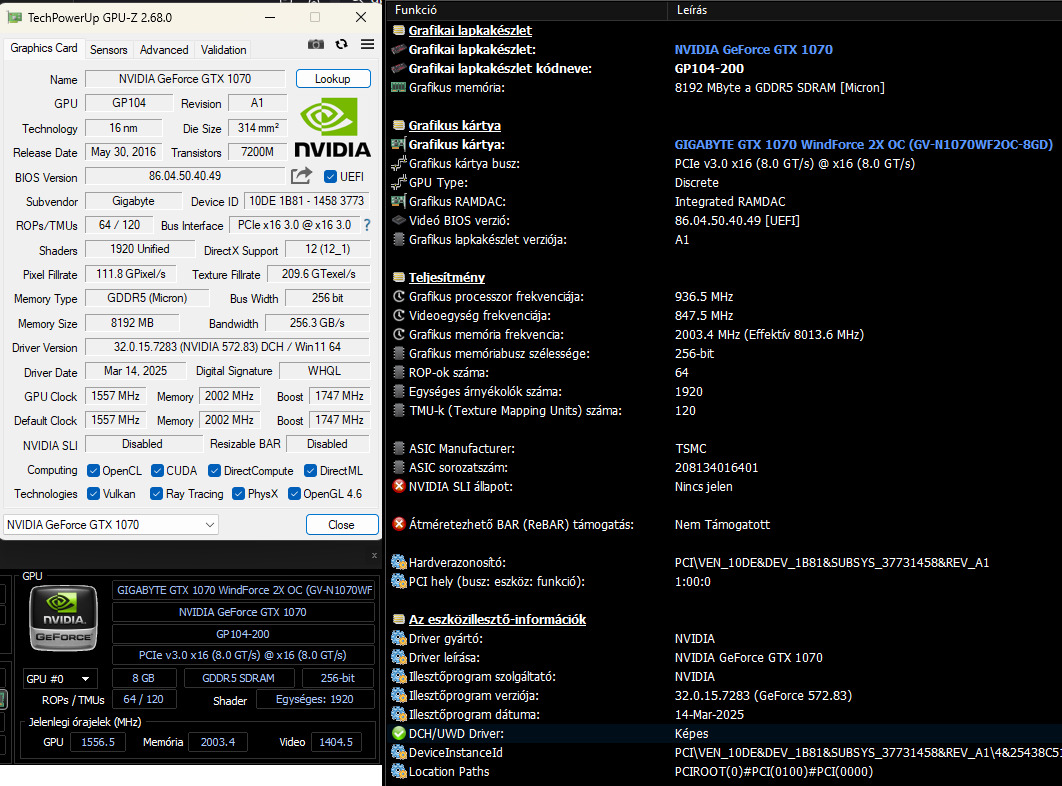Click the icon beside Driver gyártó

pos(399,638)
